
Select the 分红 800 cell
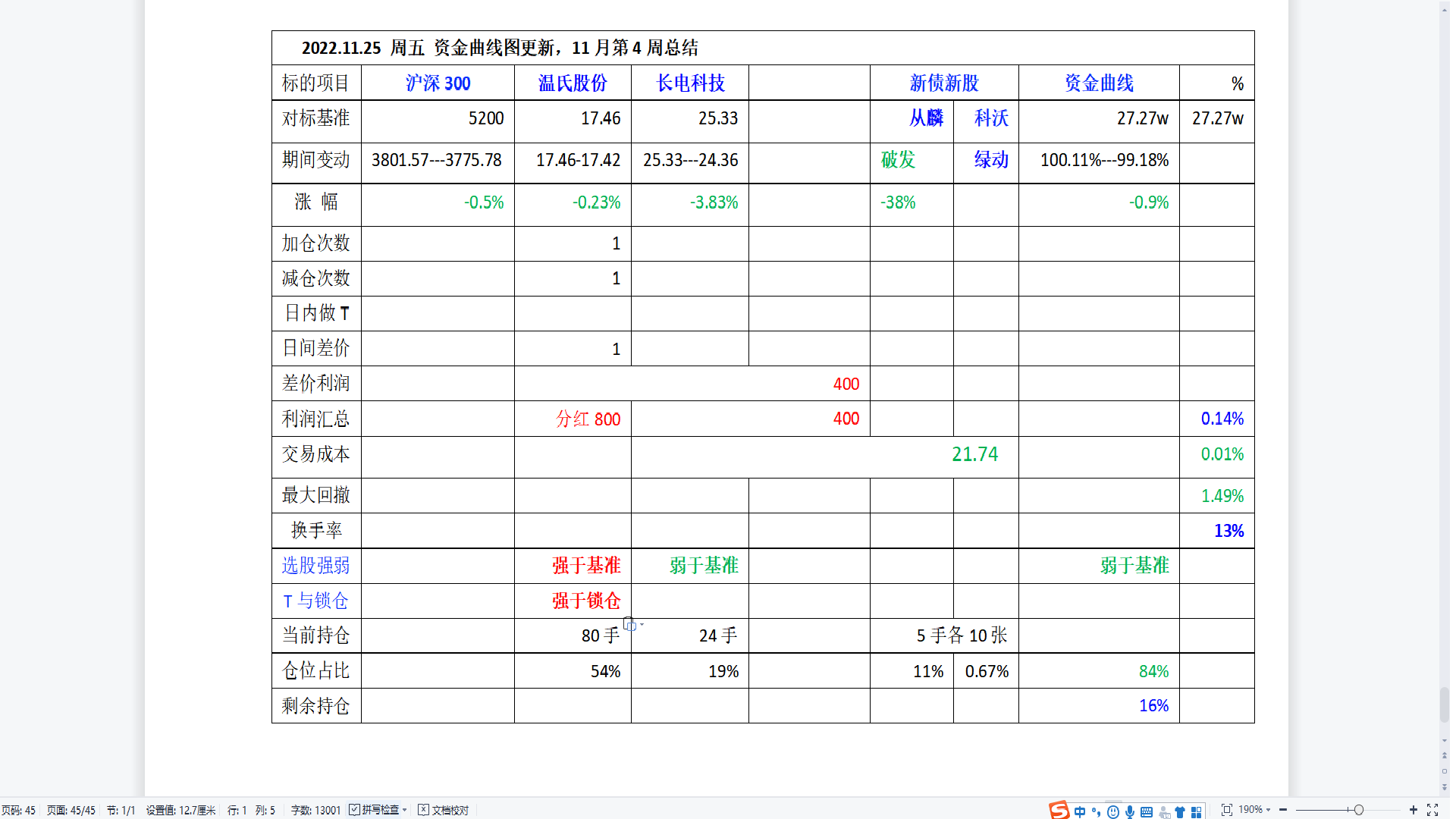click(573, 419)
